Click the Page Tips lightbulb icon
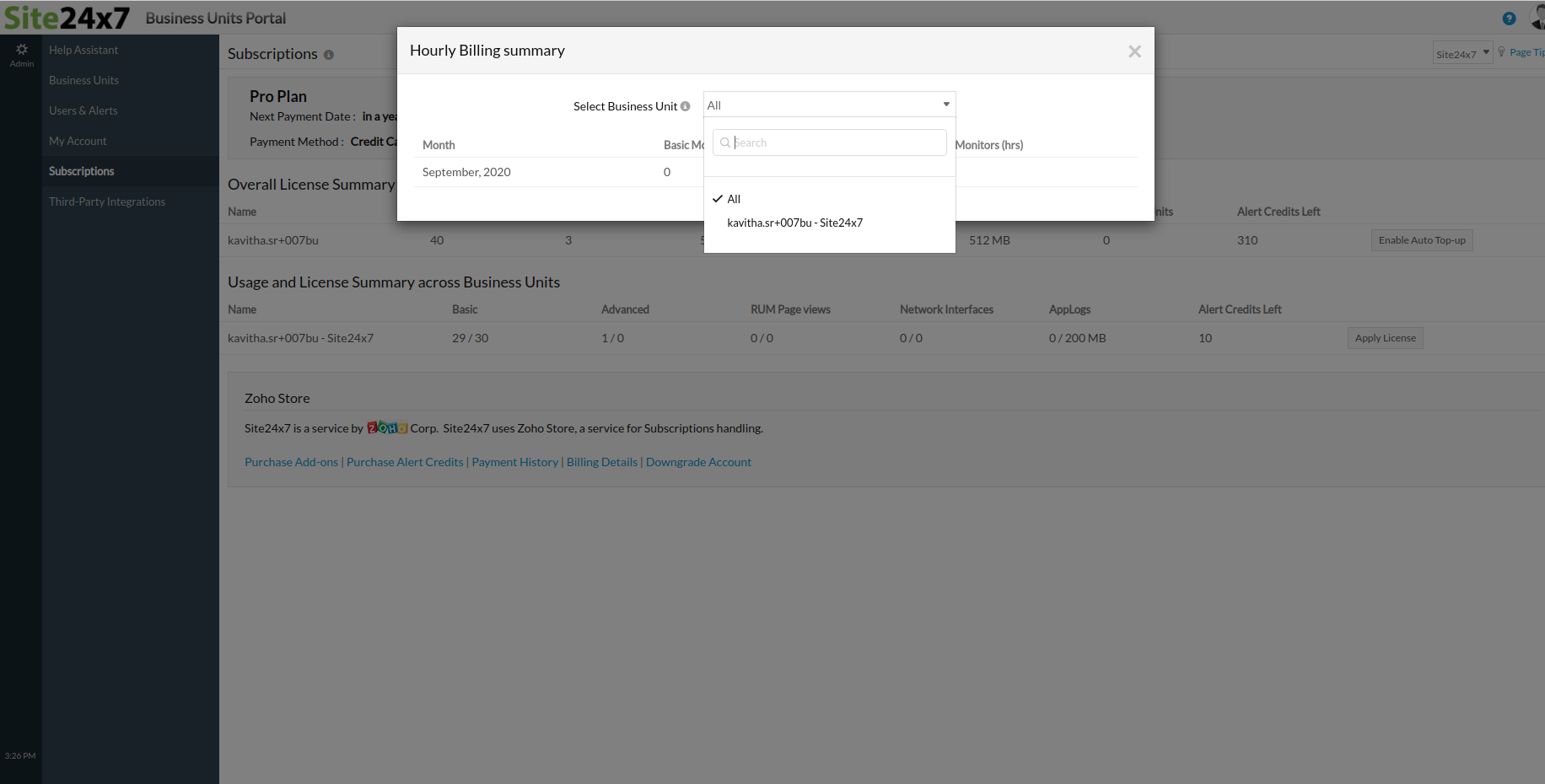The image size is (1545, 784). (1501, 52)
